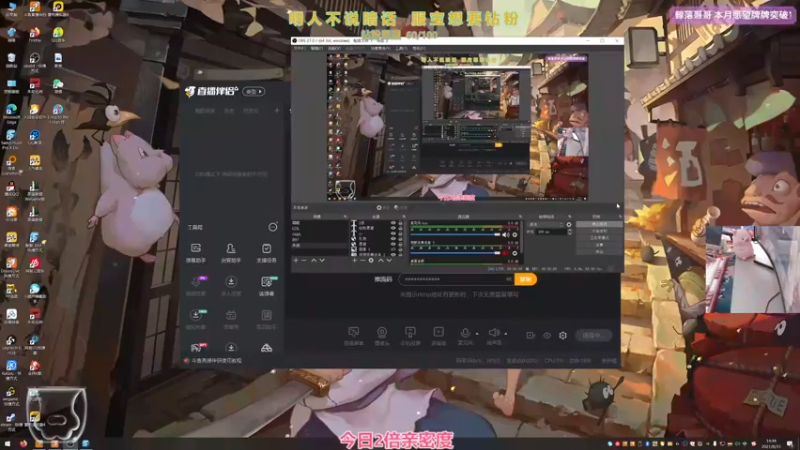Click the orange 复制 copy button

[526, 279]
